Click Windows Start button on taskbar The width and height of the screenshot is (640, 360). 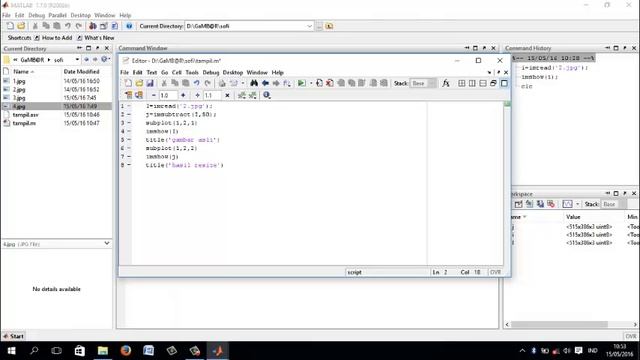[x=11, y=351]
